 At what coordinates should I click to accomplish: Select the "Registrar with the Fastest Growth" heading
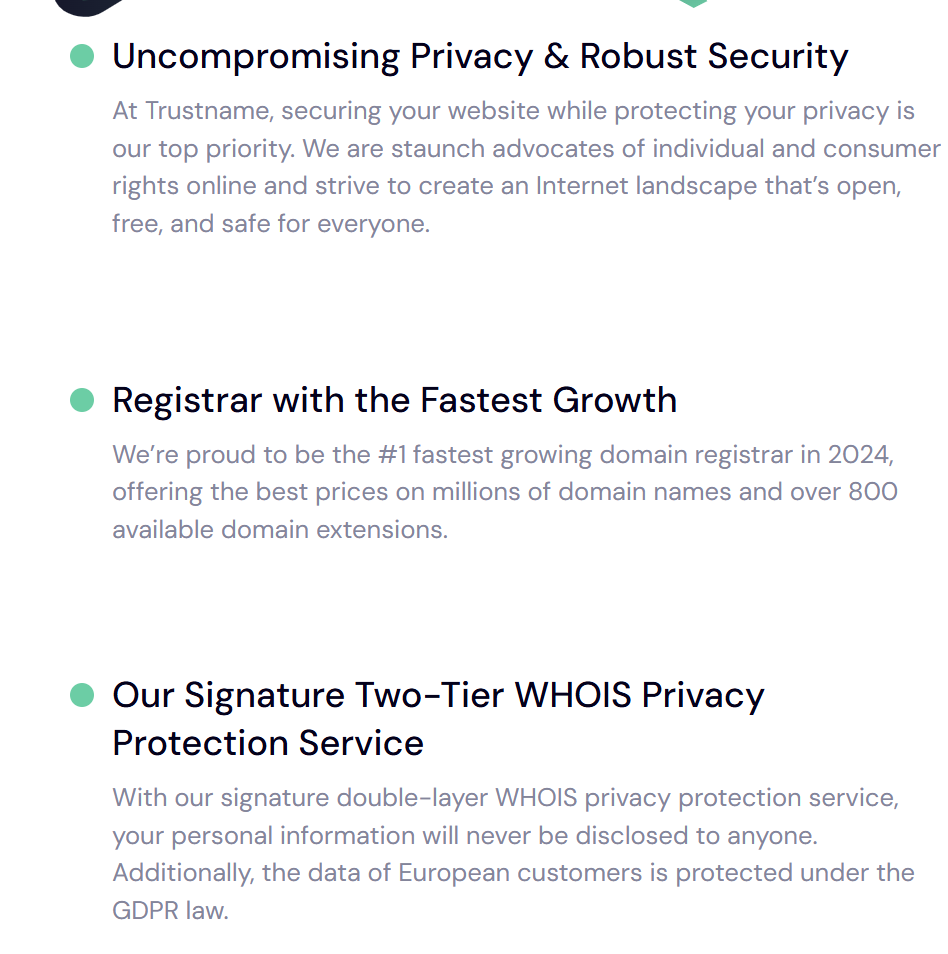(394, 400)
